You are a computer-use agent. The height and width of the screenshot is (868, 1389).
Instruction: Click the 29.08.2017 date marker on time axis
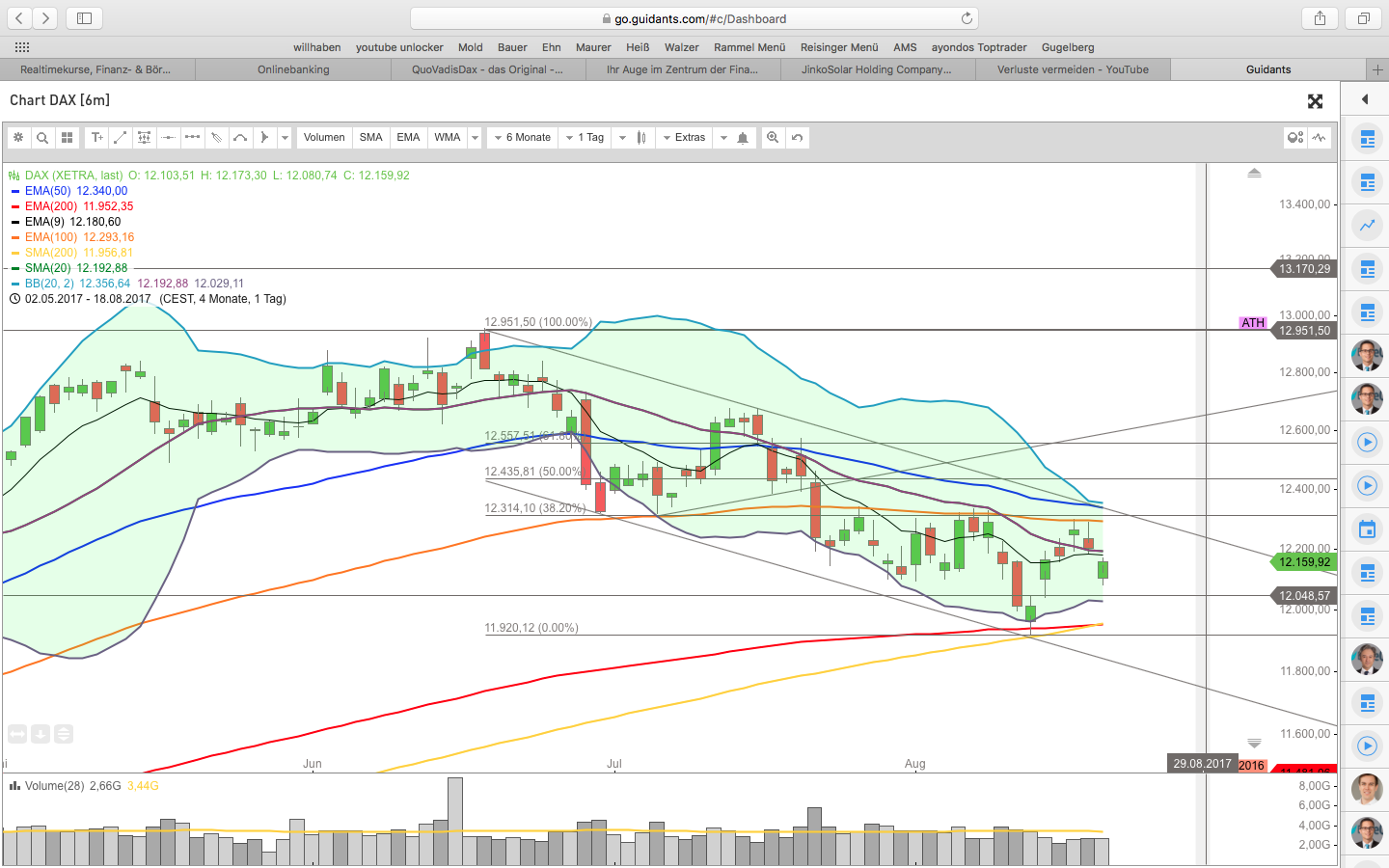pyautogui.click(x=1202, y=764)
